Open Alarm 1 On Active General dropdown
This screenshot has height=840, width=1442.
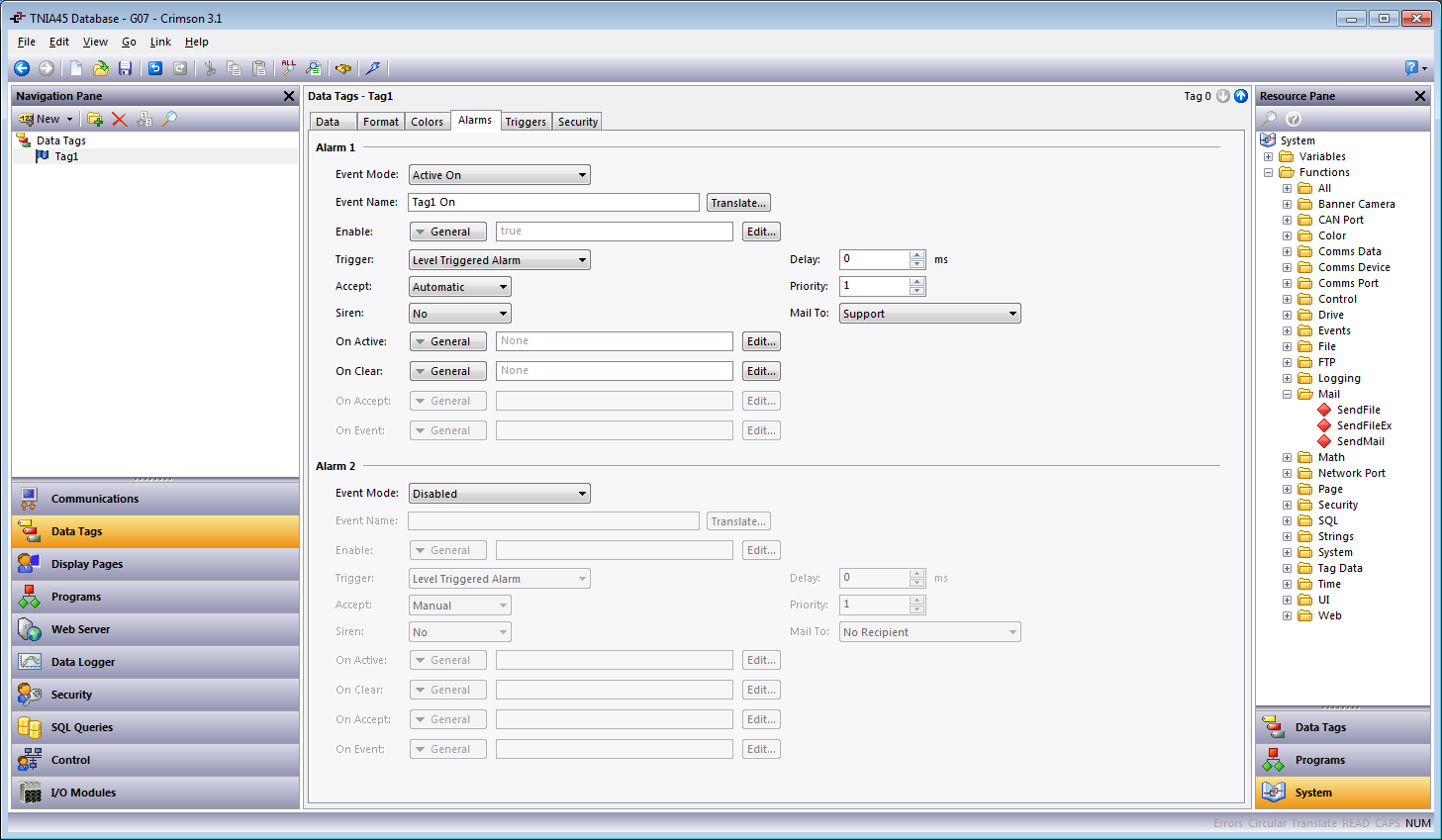click(x=448, y=341)
